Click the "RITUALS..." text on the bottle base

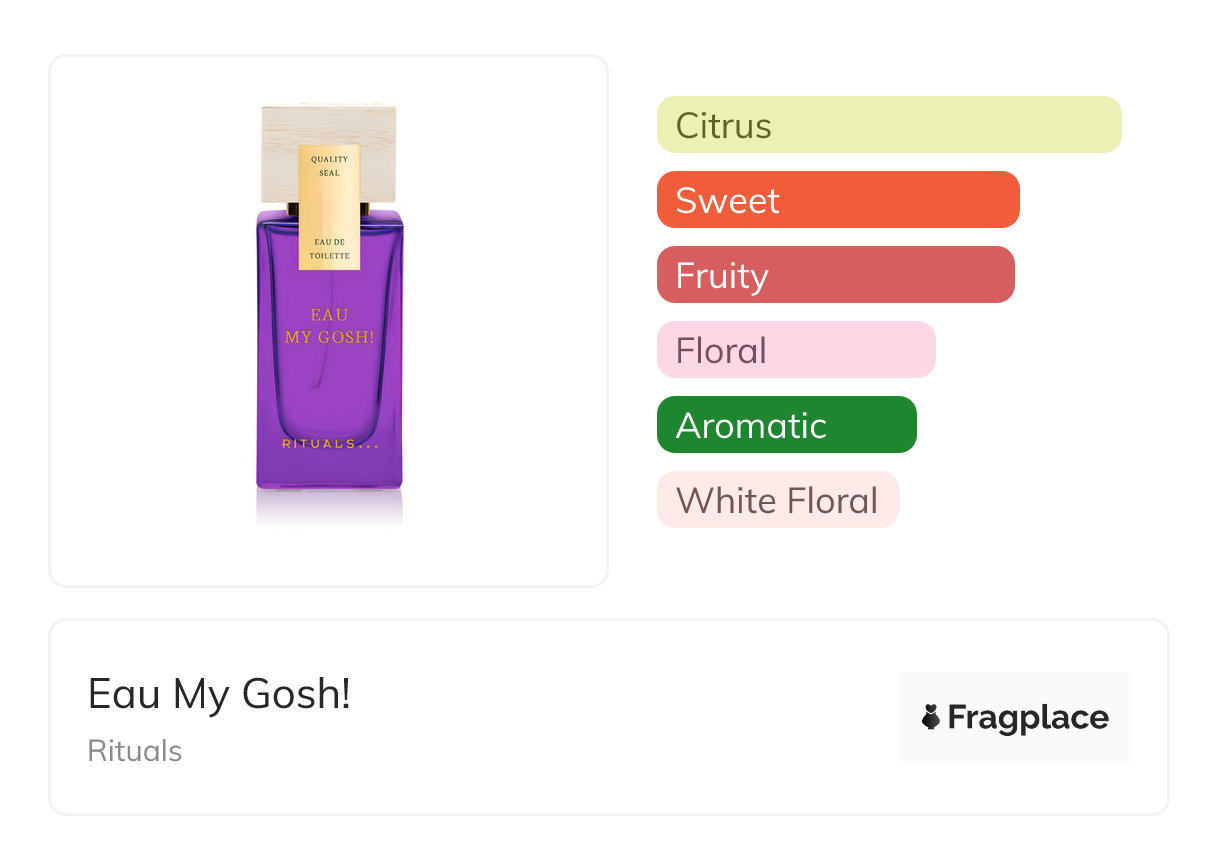329,444
